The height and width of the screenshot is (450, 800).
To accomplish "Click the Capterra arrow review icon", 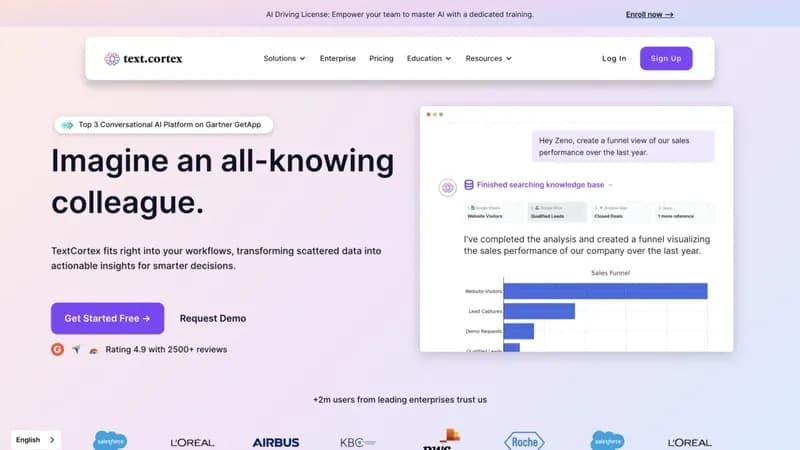I will click(x=76, y=349).
